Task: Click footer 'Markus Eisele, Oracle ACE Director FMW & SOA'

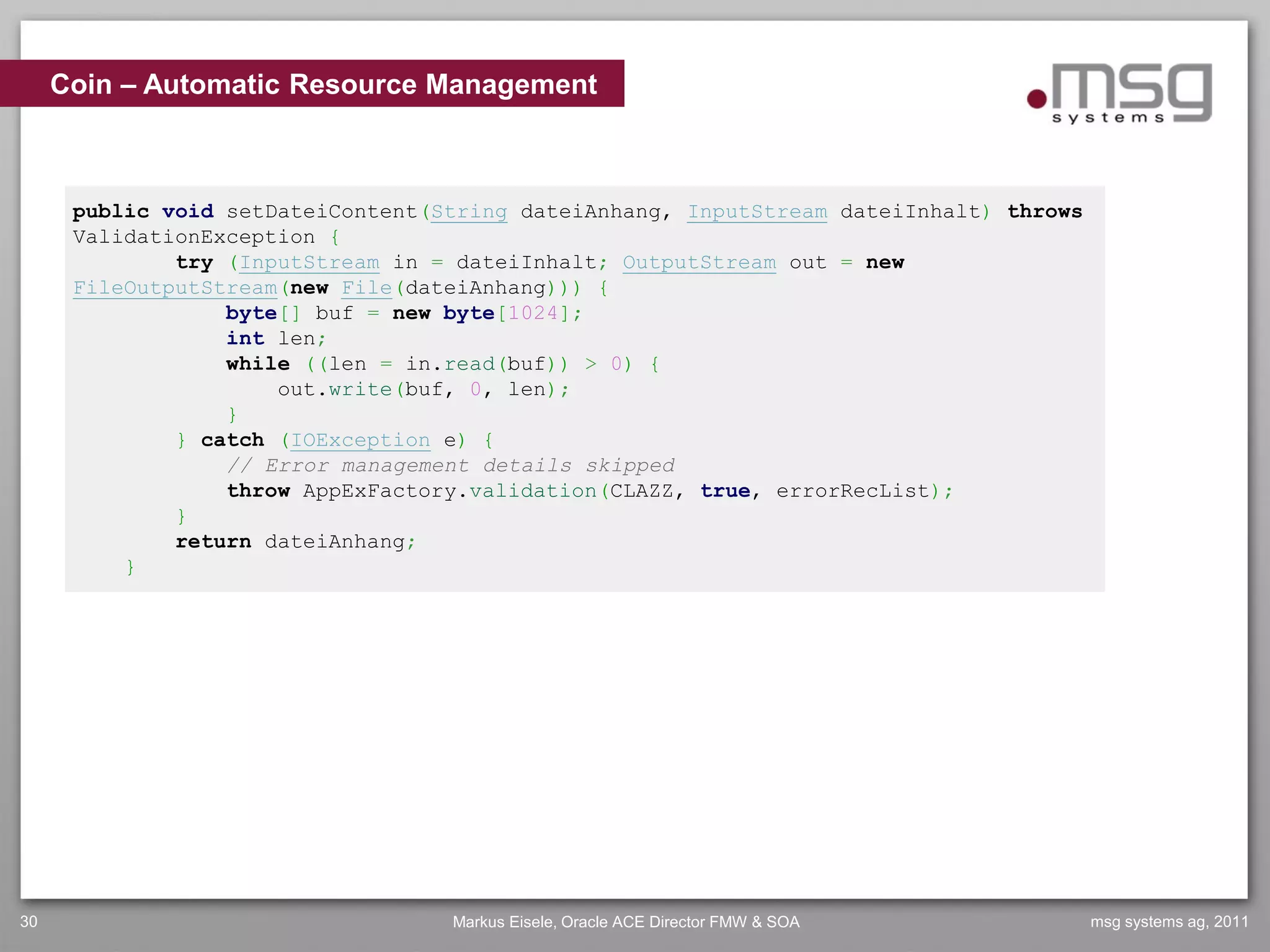Action: point(626,922)
